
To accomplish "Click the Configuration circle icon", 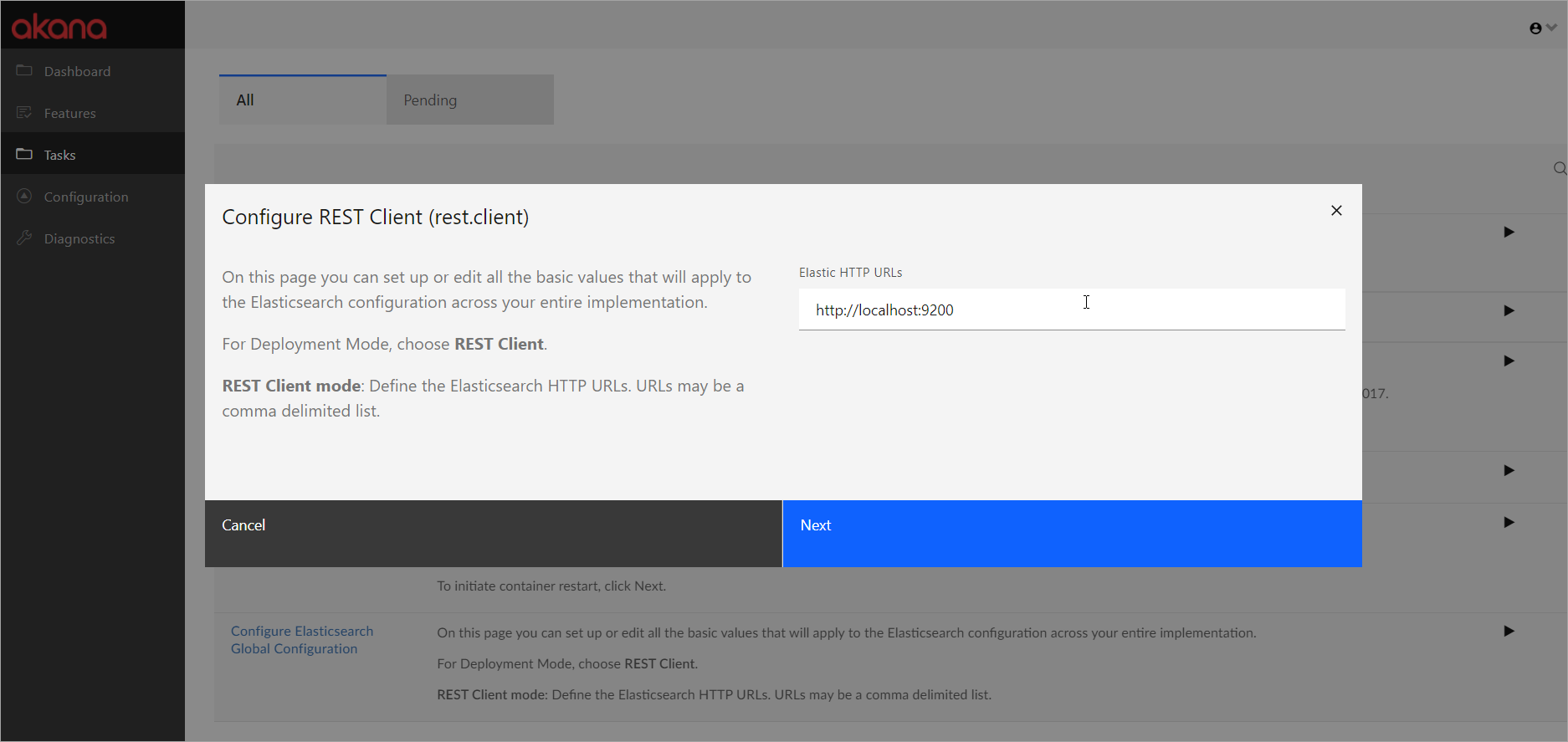I will click(24, 196).
